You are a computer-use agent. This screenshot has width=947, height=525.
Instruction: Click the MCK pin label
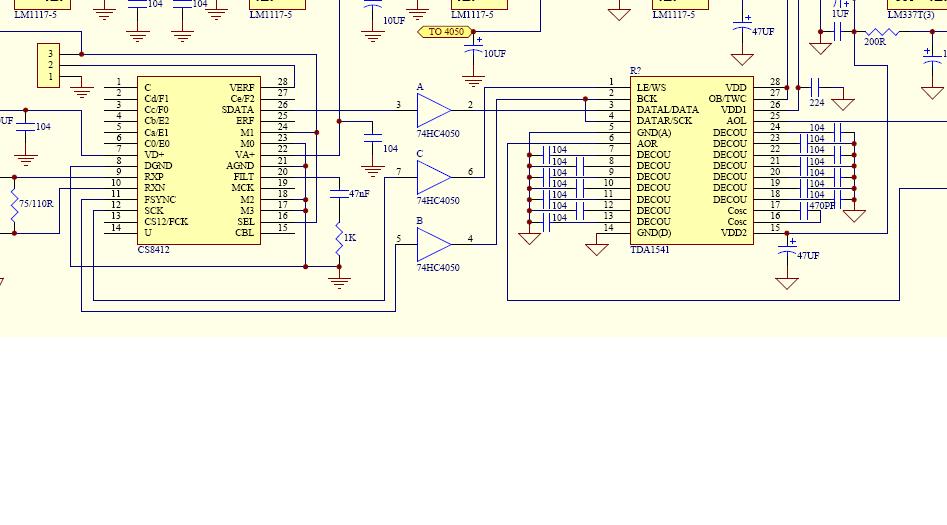click(x=243, y=188)
